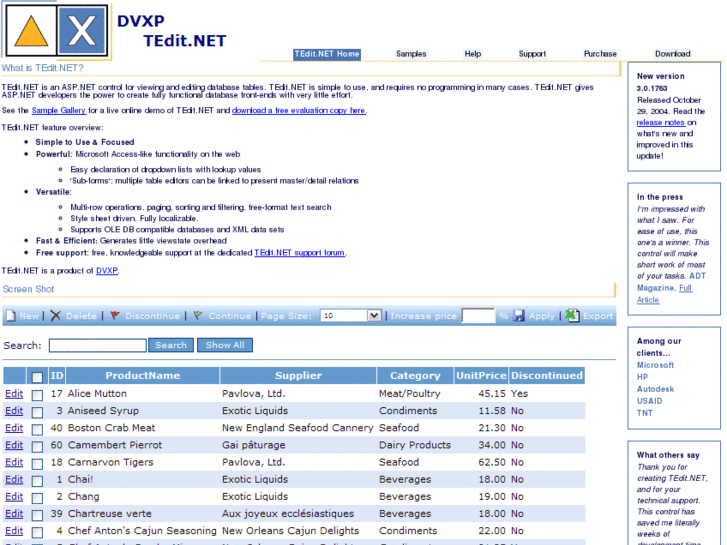Viewport: 727px width, 545px height.
Task: Edit the Chartreuse verte row
Action: click(x=14, y=514)
